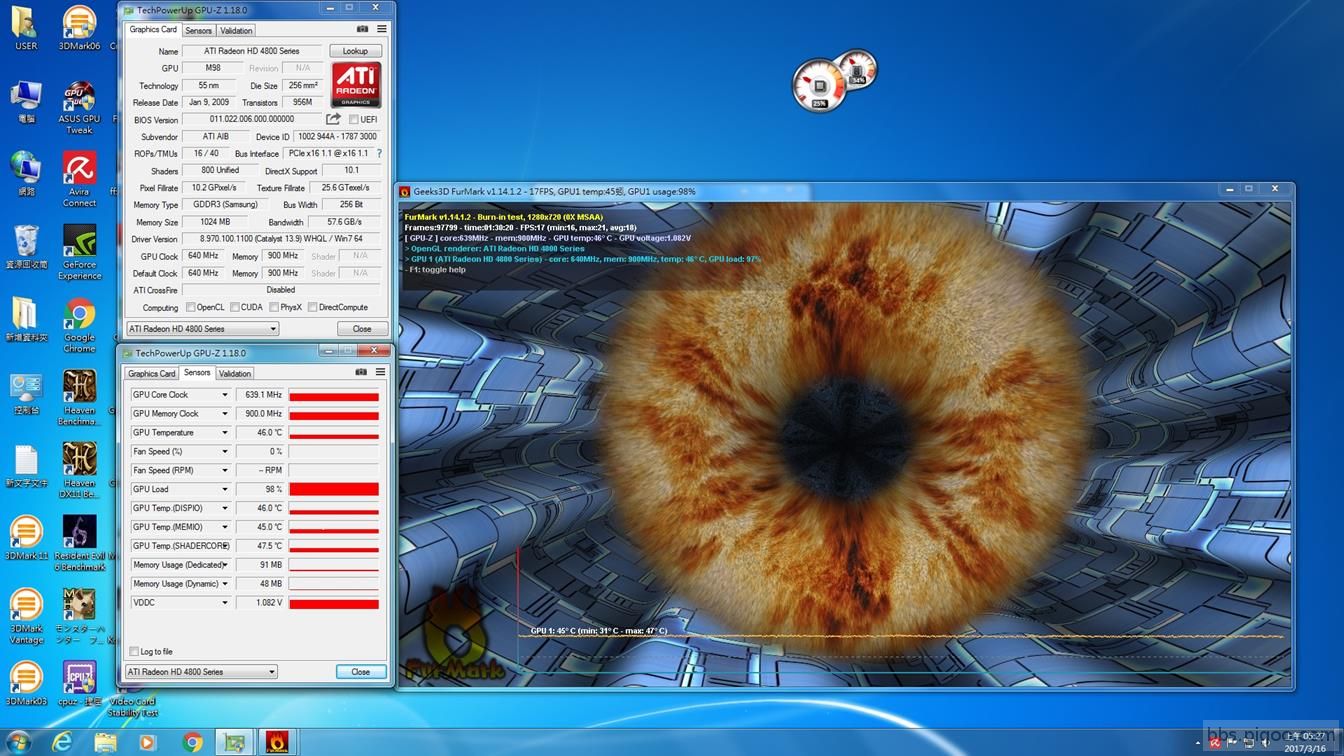This screenshot has width=1344, height=756.
Task: Expand the GPU Temp.(MEMIO) sensor dropdown
Action: click(224, 527)
